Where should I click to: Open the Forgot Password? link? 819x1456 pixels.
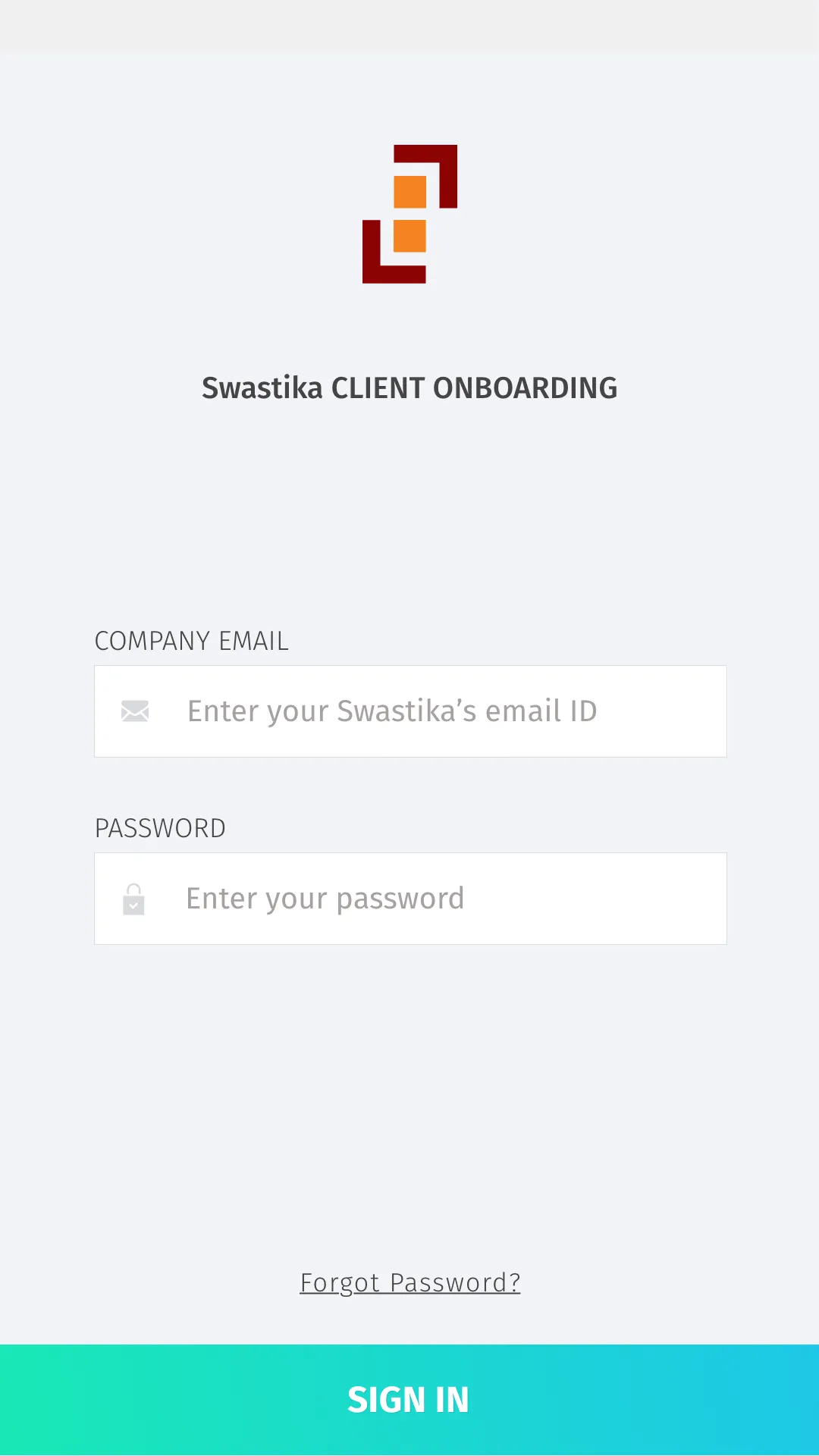(410, 1282)
